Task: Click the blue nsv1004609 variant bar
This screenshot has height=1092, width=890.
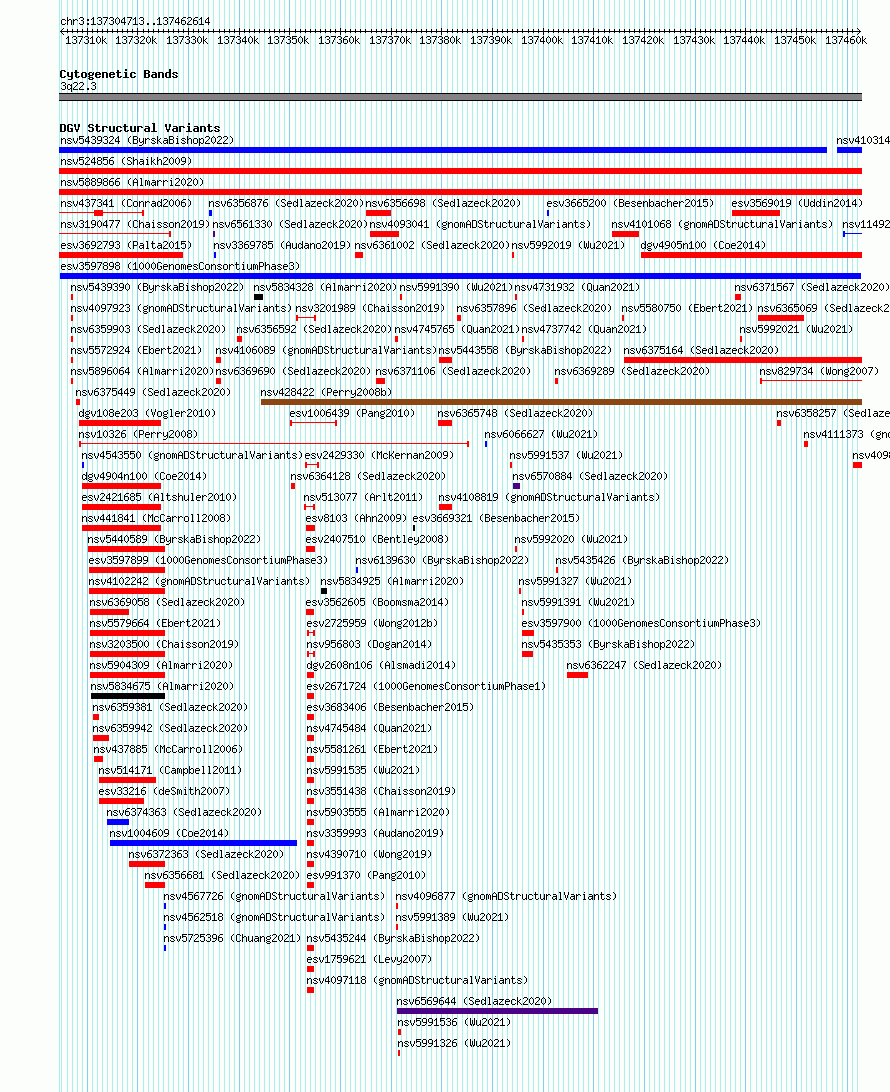Action: coord(203,843)
